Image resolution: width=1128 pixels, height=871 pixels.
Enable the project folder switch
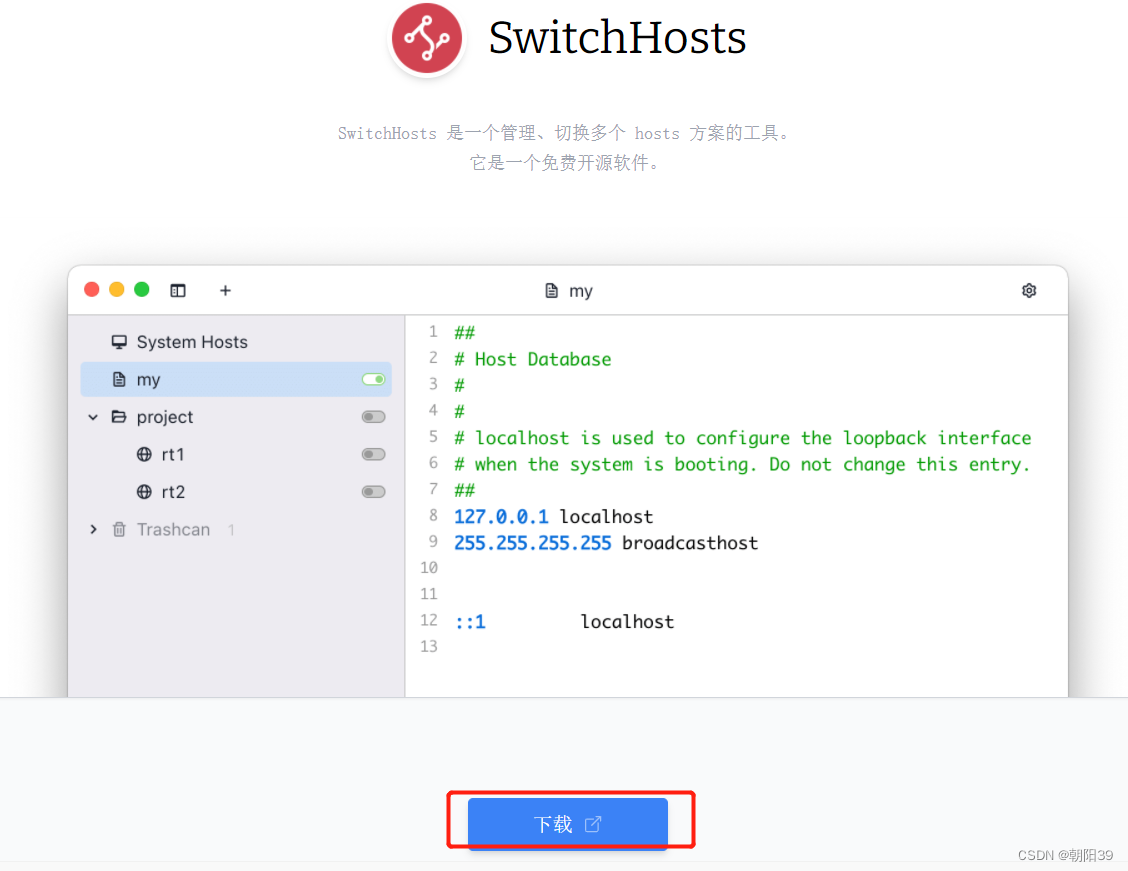[x=373, y=417]
